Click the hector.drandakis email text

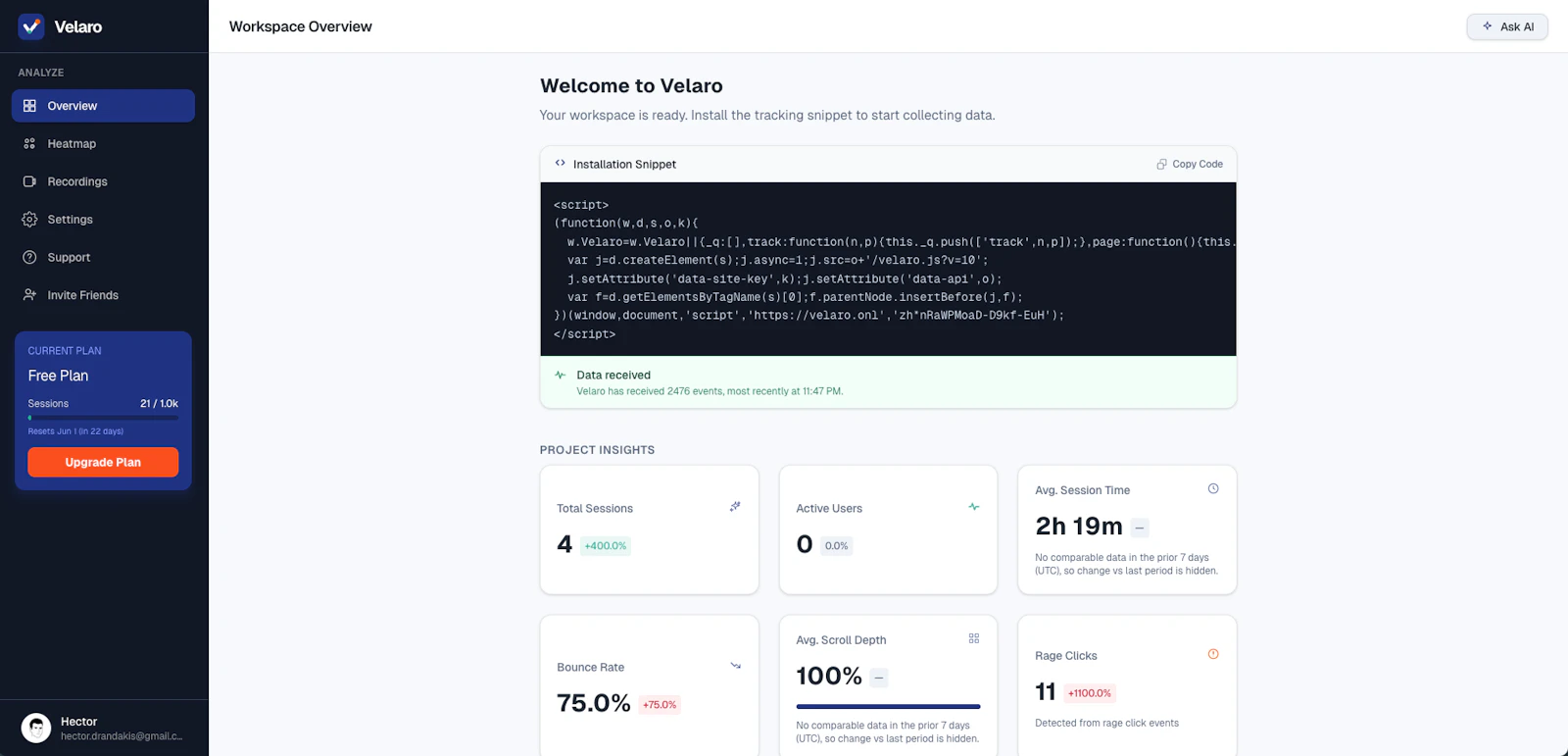click(122, 736)
